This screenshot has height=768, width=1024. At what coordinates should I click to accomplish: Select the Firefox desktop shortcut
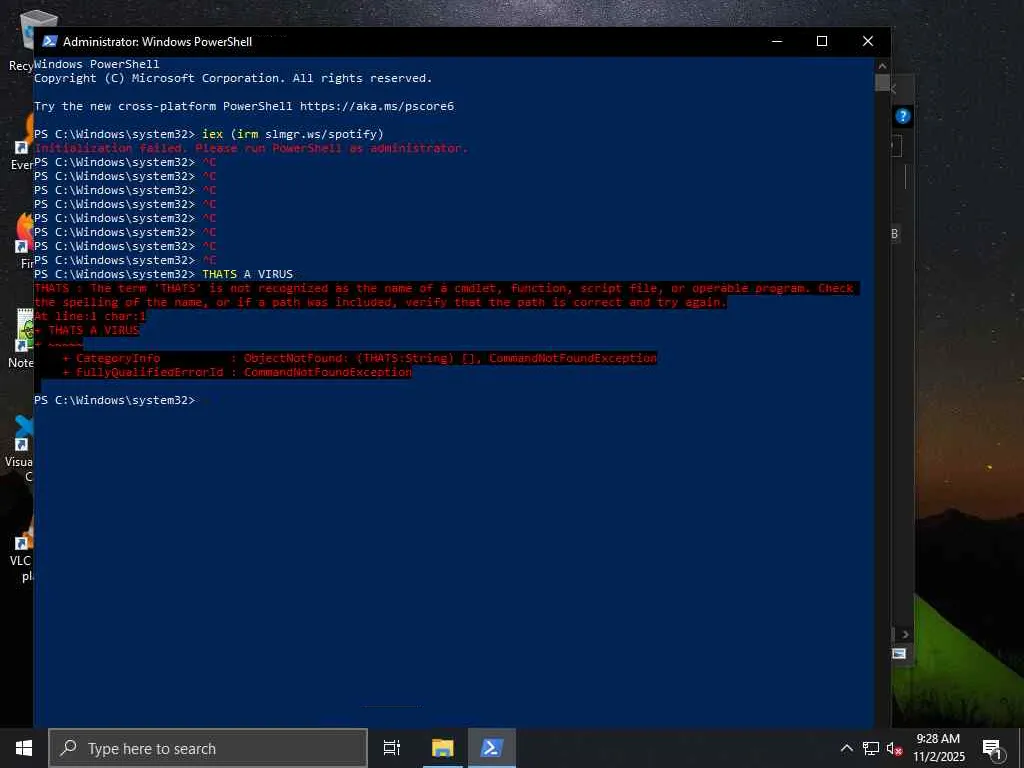tap(25, 240)
